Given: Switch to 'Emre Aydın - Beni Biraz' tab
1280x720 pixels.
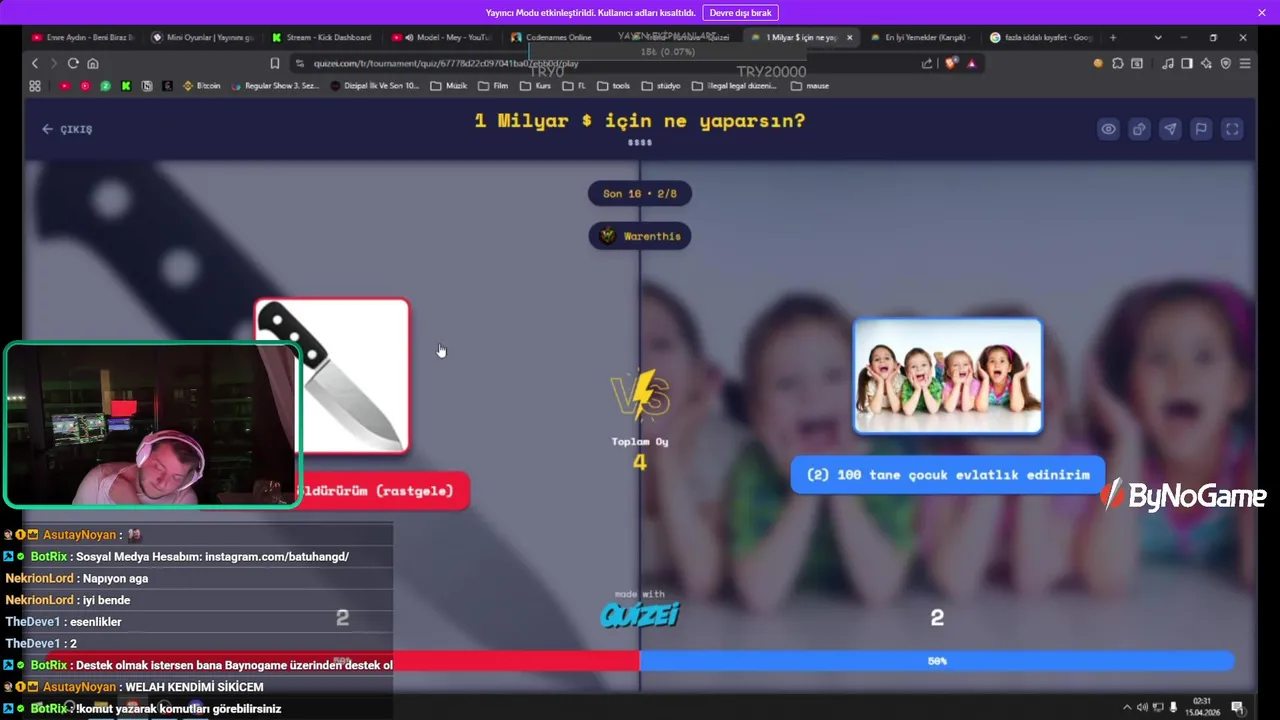Looking at the screenshot, I should [x=82, y=37].
